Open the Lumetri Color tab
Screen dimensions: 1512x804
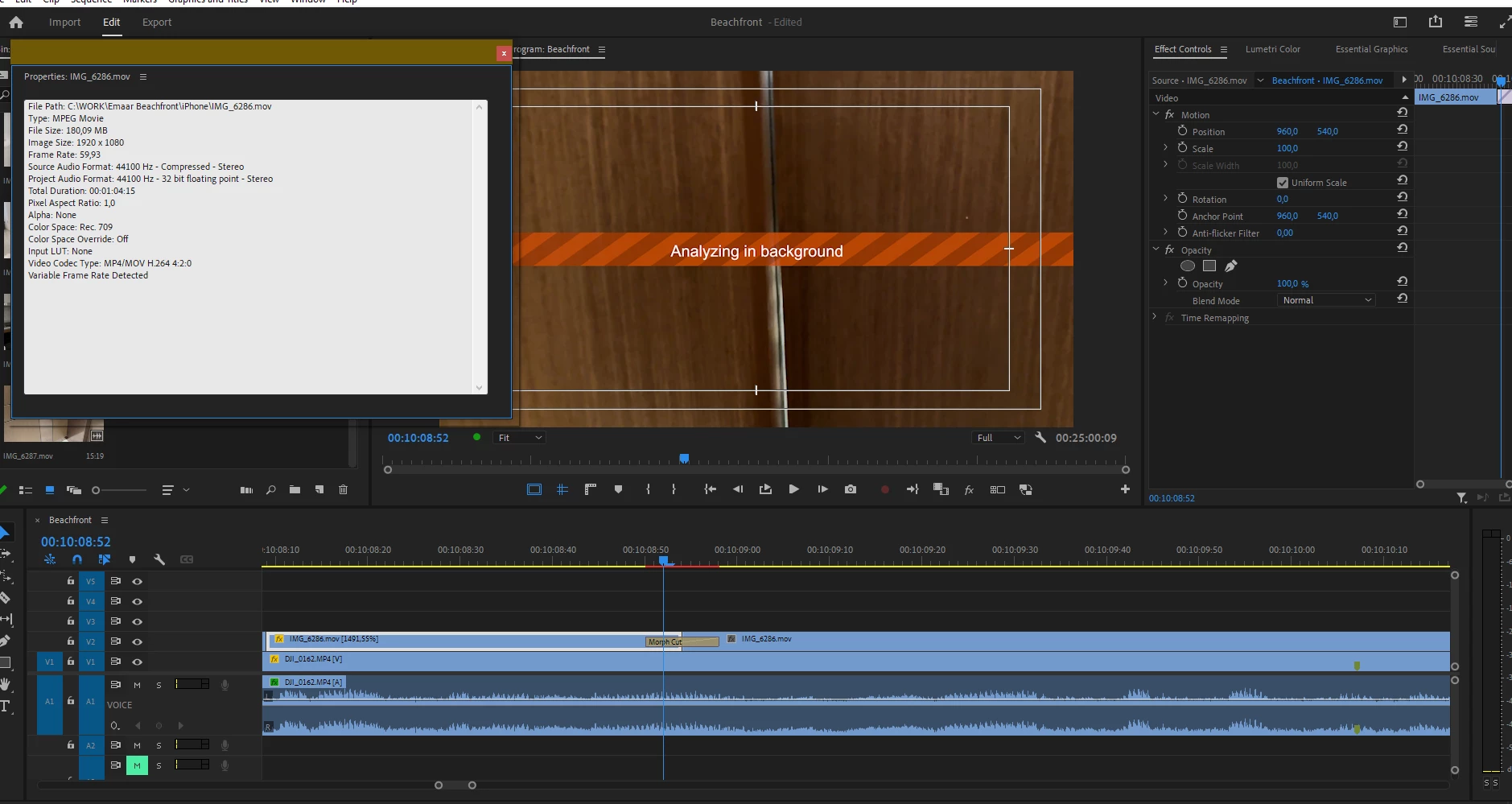(1273, 49)
